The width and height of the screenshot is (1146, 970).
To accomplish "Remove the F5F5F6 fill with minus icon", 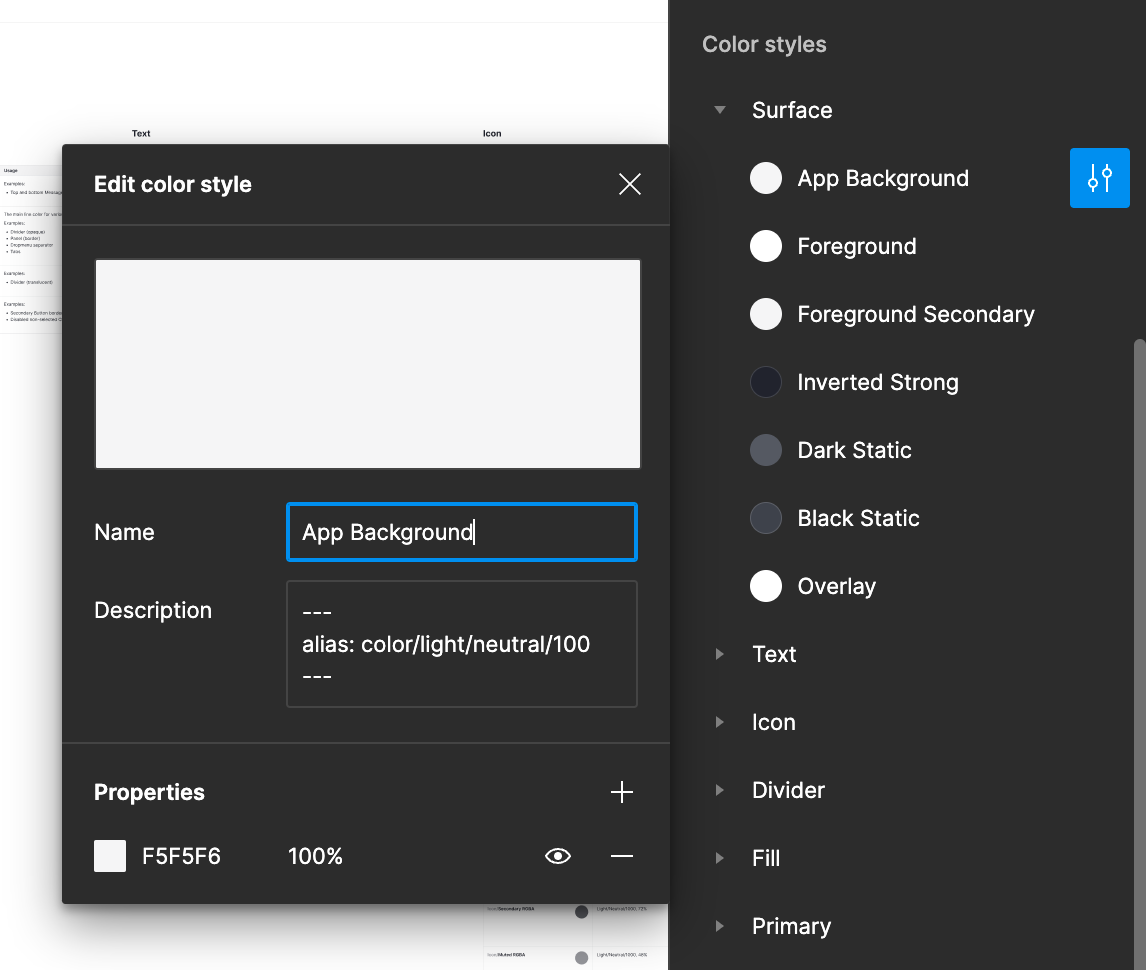I will tap(621, 856).
